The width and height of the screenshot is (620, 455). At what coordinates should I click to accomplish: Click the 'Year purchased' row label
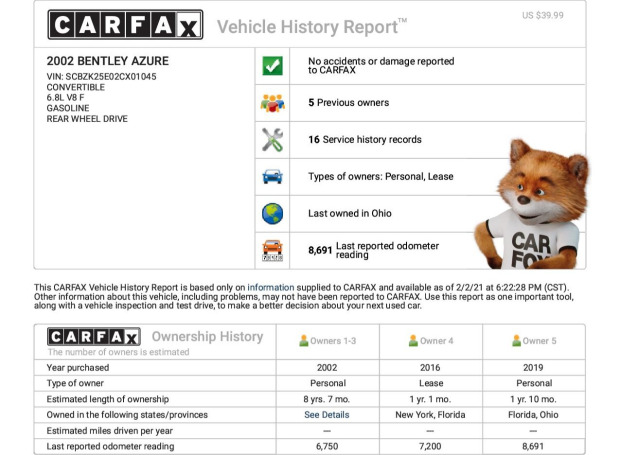tap(78, 368)
